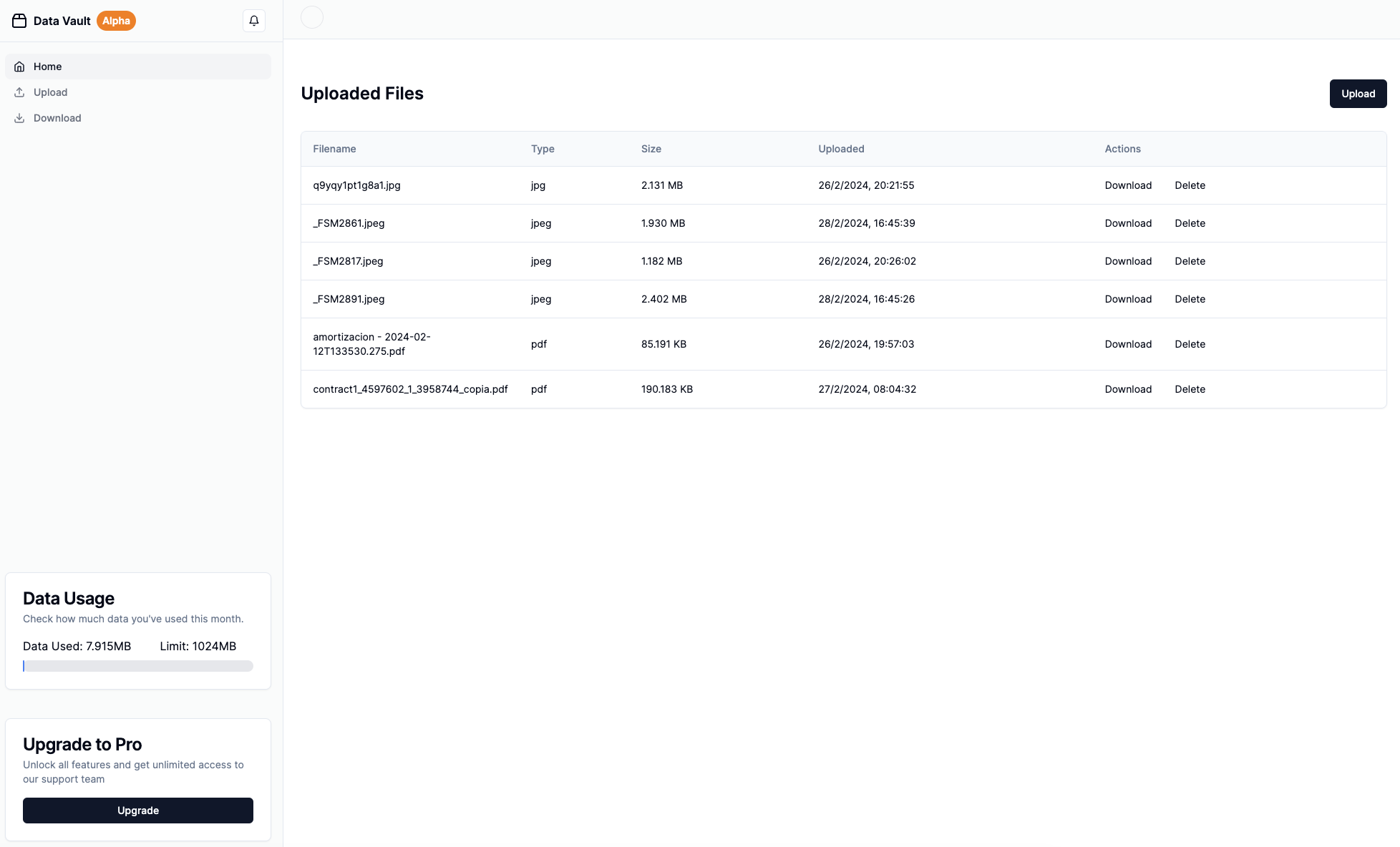This screenshot has height=847, width=1400.
Task: Click the Filename column header
Action: [334, 149]
